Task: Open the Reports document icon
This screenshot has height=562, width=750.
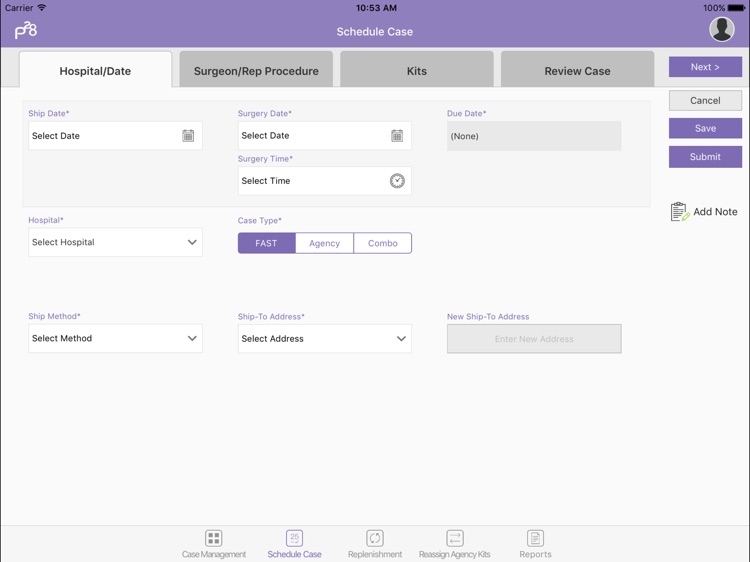Action: click(535, 538)
